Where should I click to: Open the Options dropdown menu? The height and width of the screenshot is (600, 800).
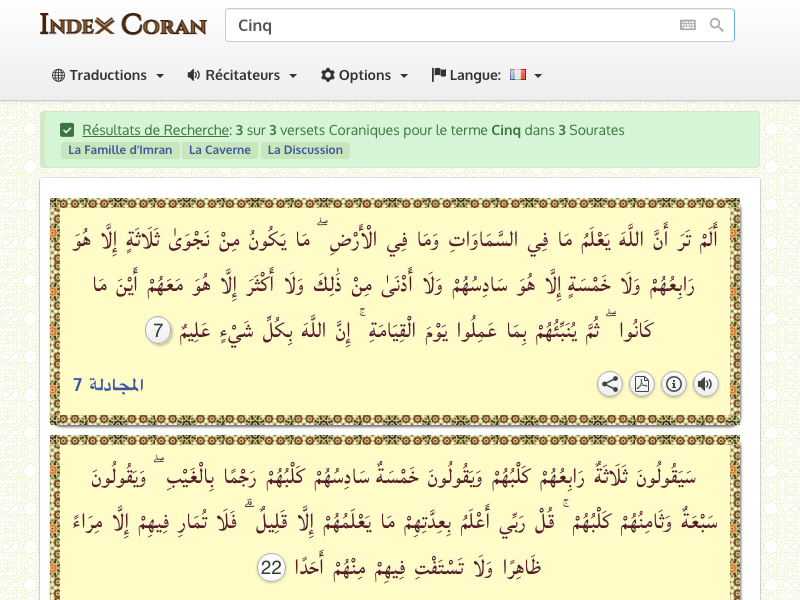364,75
